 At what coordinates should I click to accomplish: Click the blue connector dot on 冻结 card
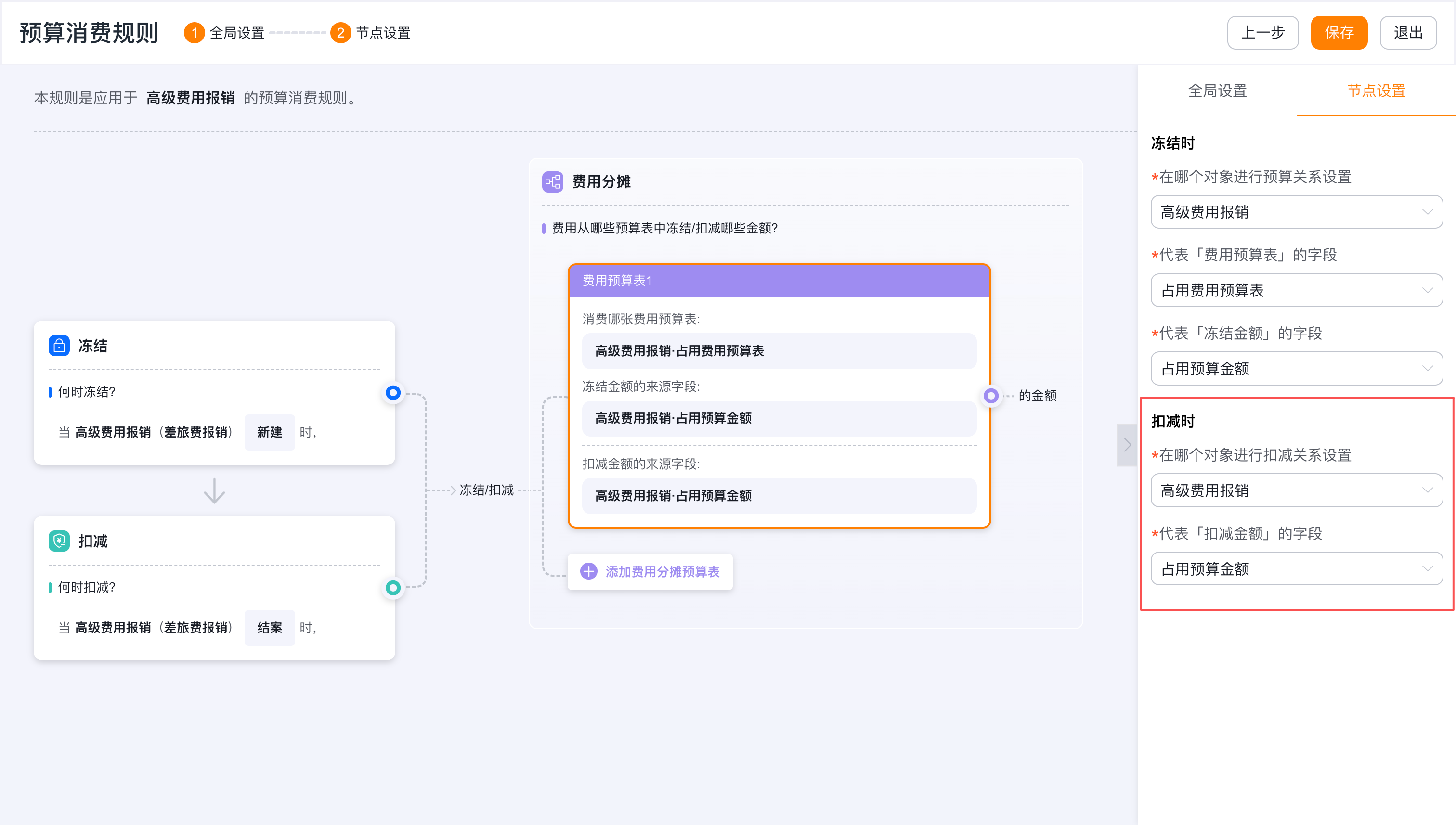(393, 392)
